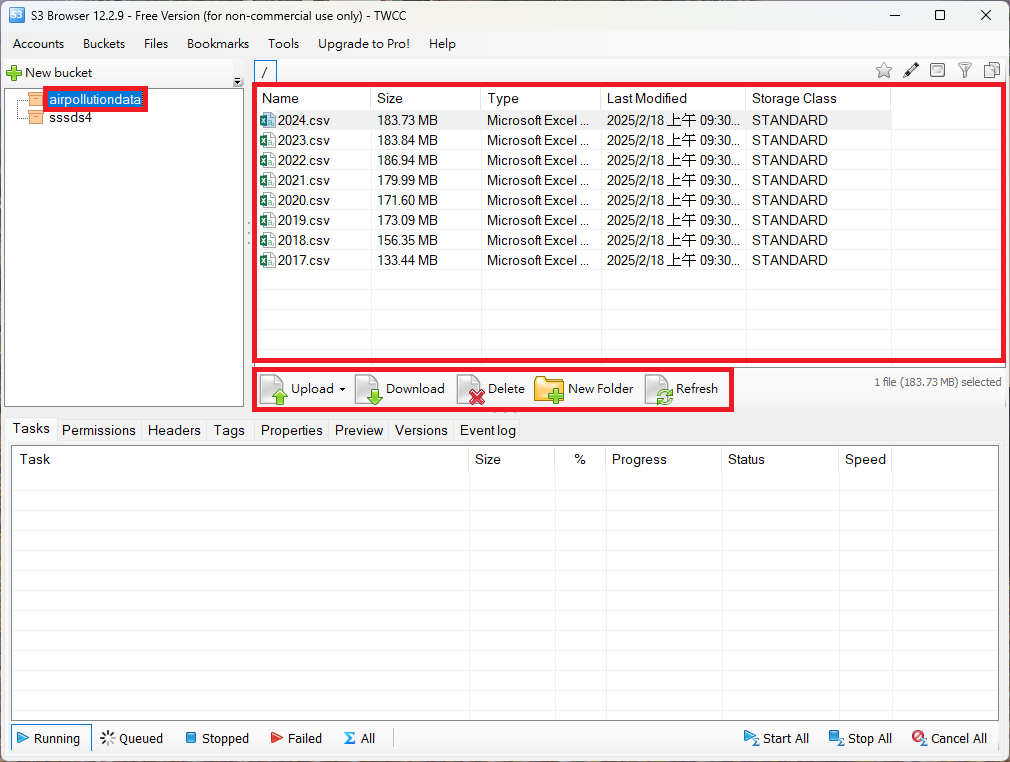Open the Upload dropdown arrow

(342, 390)
